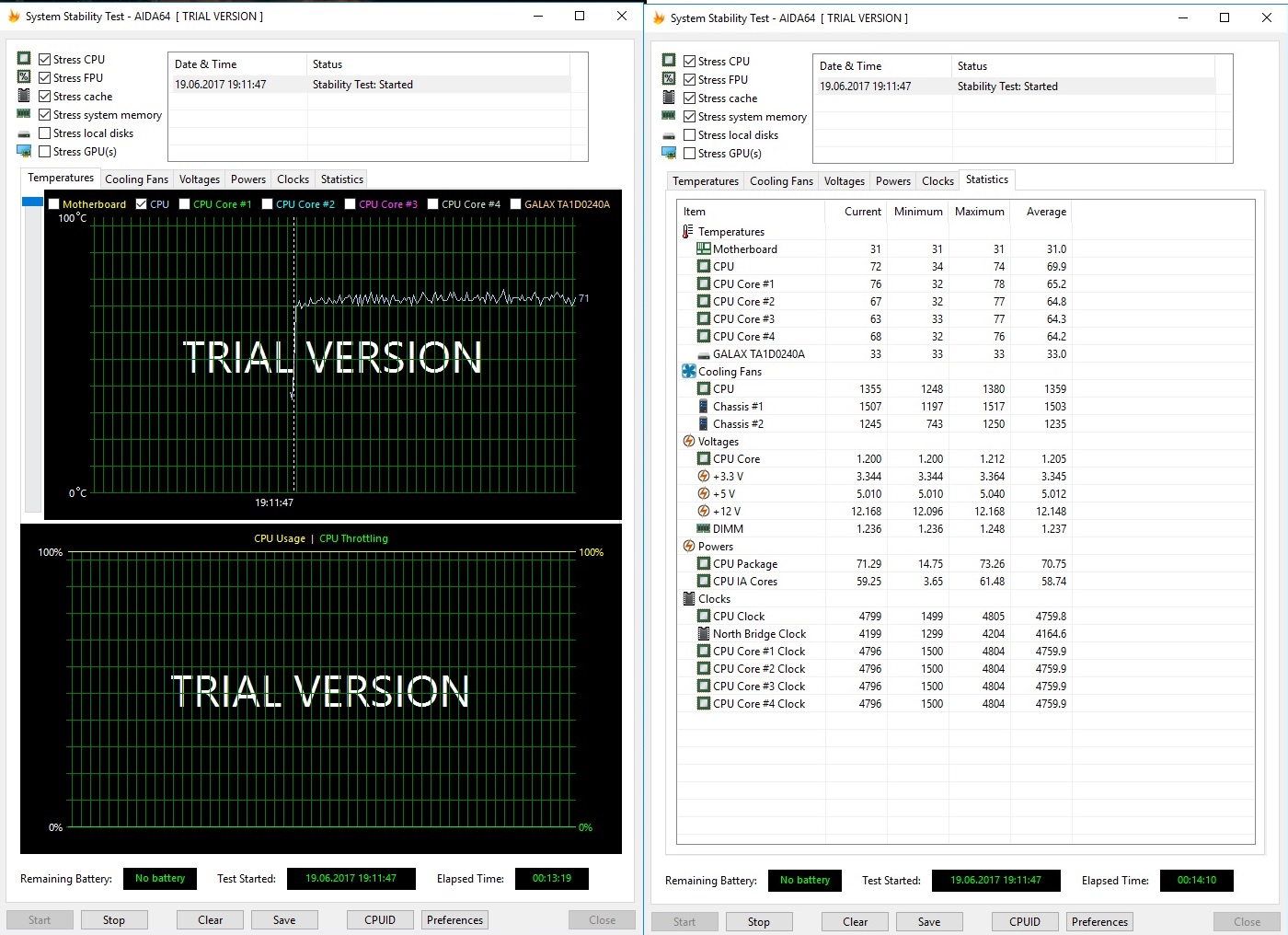1288x935 pixels.
Task: Stop the stability test in left window
Action: coord(114,920)
